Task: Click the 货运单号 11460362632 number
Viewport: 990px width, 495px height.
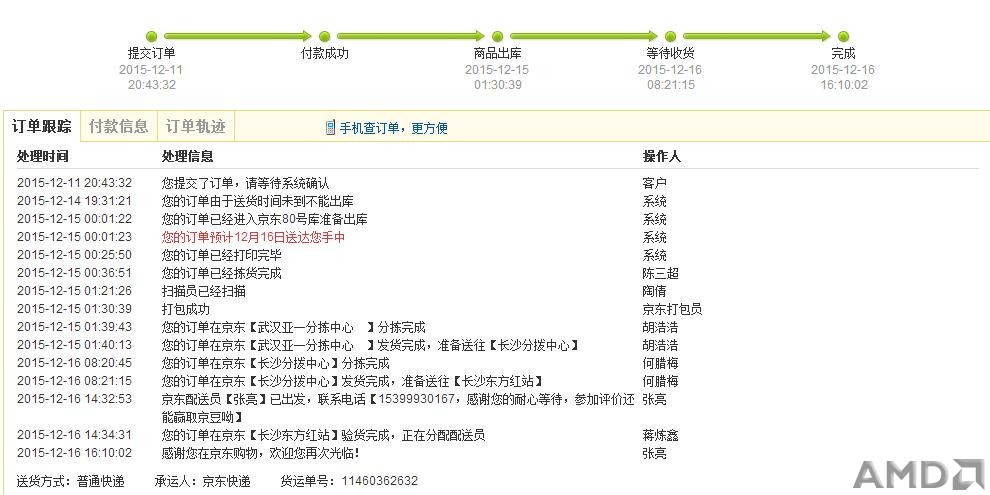Action: [379, 481]
